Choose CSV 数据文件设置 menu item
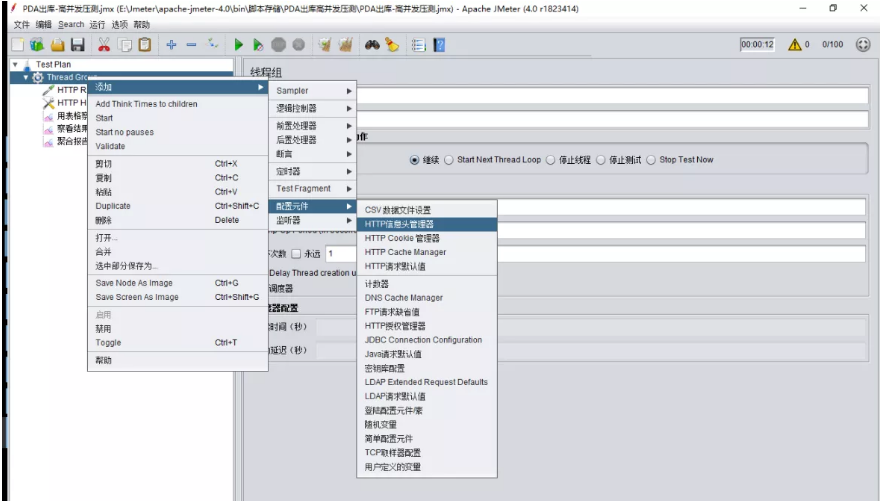The width and height of the screenshot is (880, 501). [427, 210]
